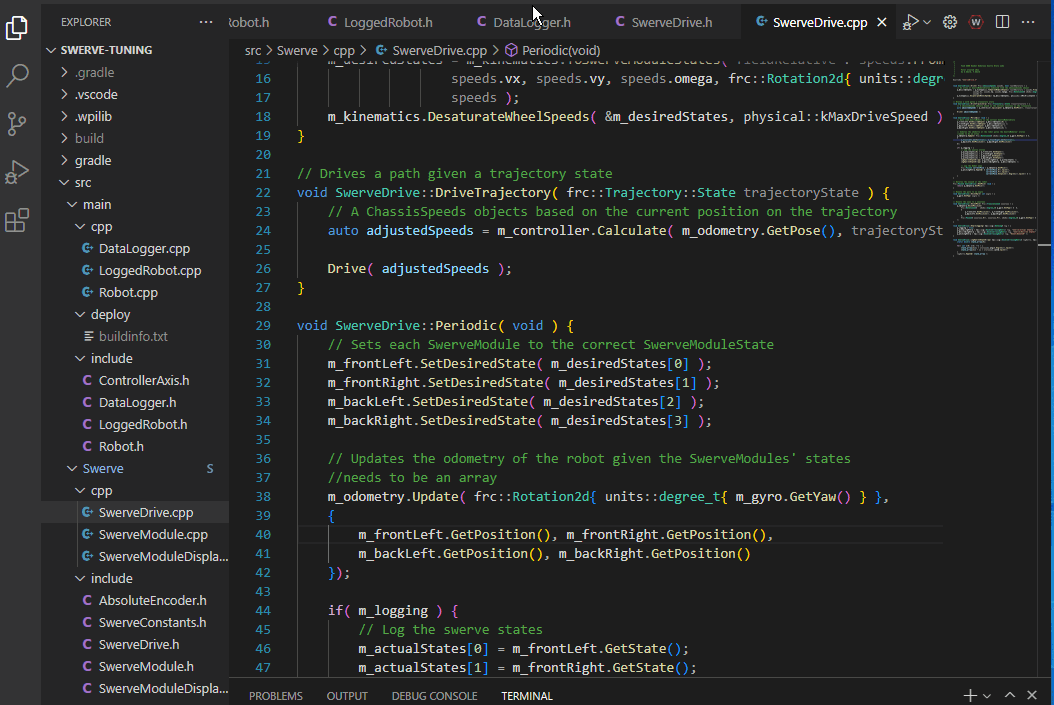Open the Run and Debug view

(x=18, y=171)
